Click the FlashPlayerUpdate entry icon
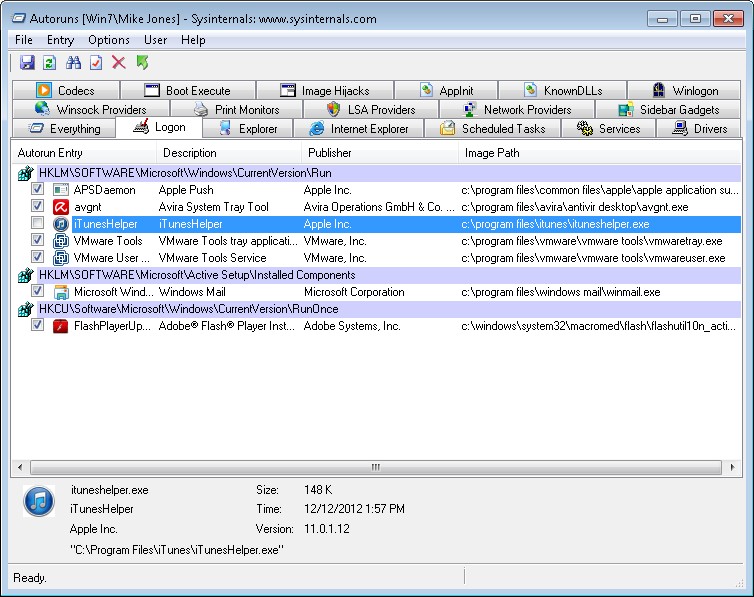 (x=61, y=326)
